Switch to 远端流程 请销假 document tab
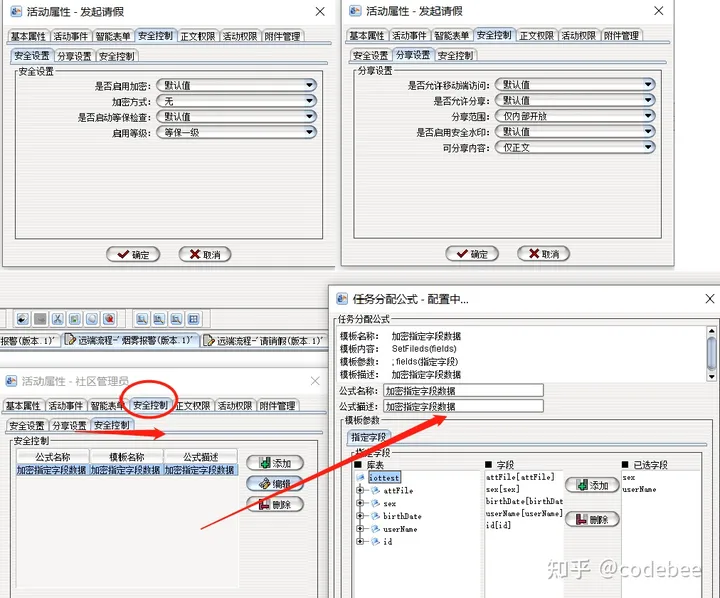This screenshot has width=720, height=598. (x=264, y=340)
